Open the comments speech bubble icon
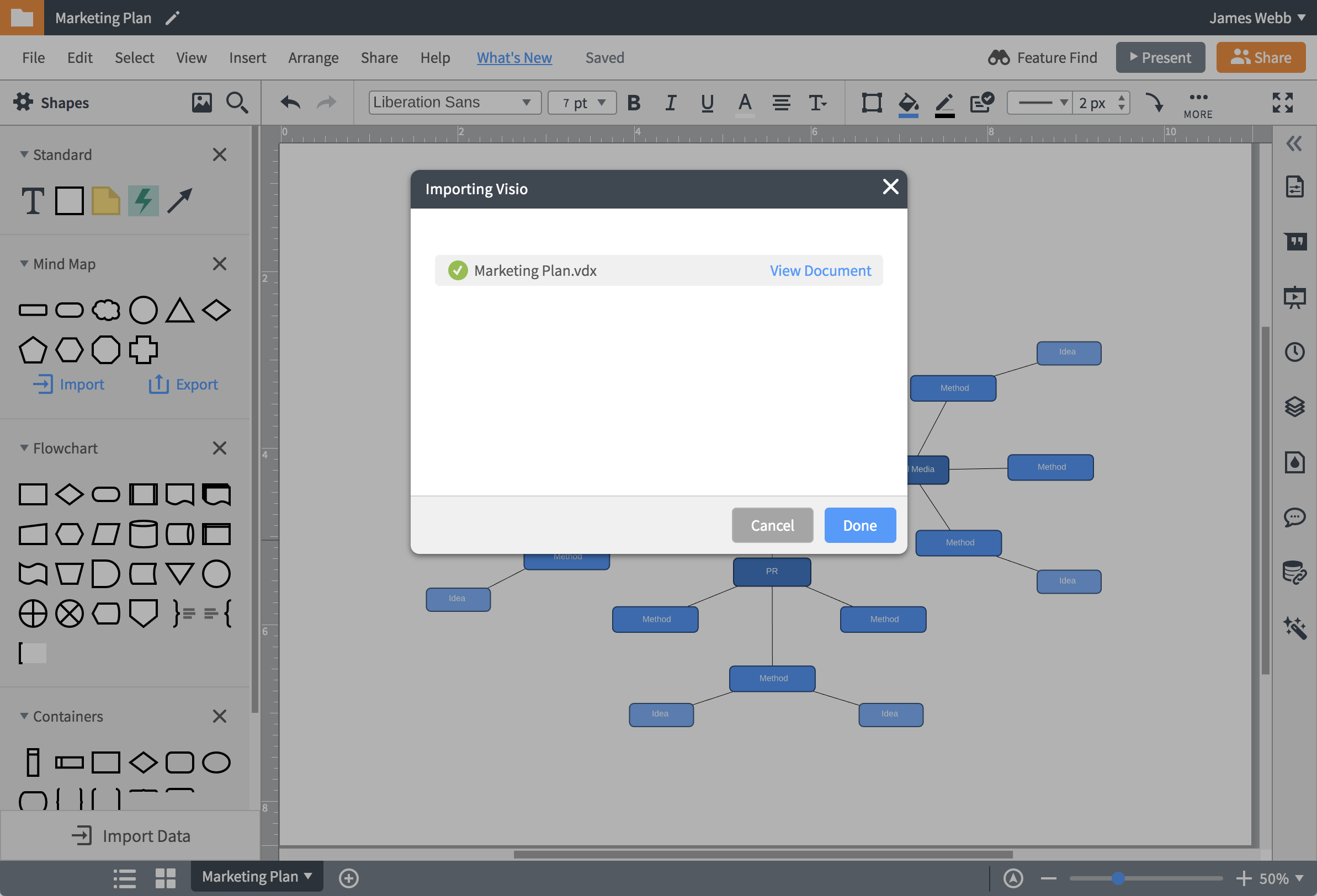This screenshot has width=1317, height=896. click(x=1294, y=516)
